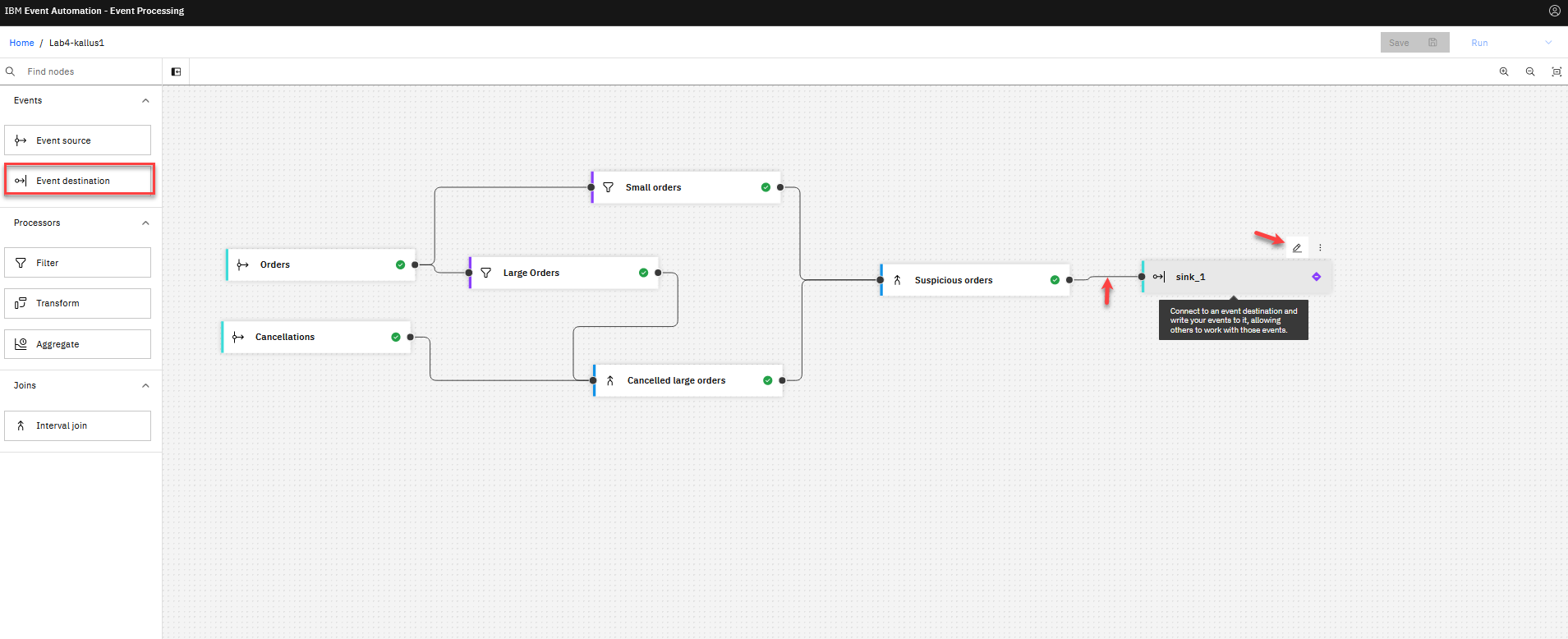The image size is (1568, 639).
Task: Type in the Find nodes search field
Action: coord(86,71)
